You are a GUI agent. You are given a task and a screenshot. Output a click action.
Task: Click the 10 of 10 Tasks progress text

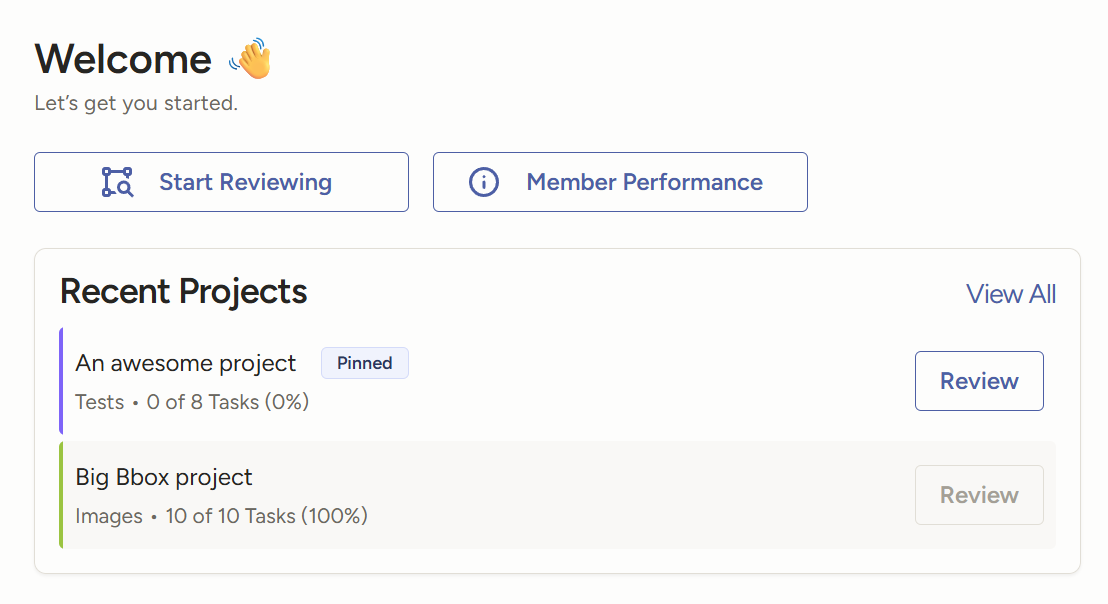pos(267,516)
